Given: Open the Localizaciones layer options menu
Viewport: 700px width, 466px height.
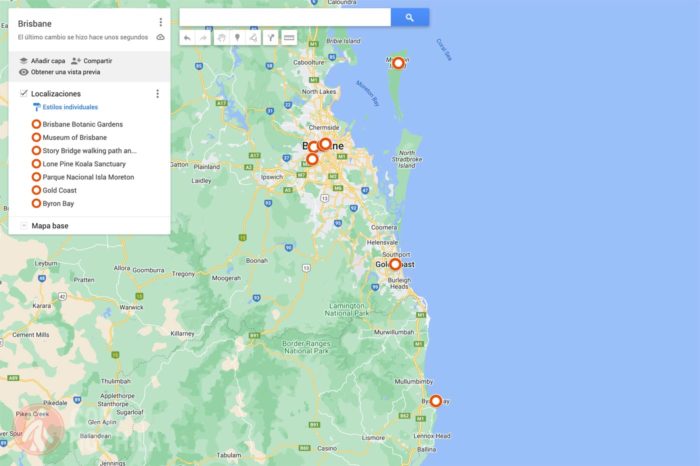Looking at the screenshot, I should point(157,94).
